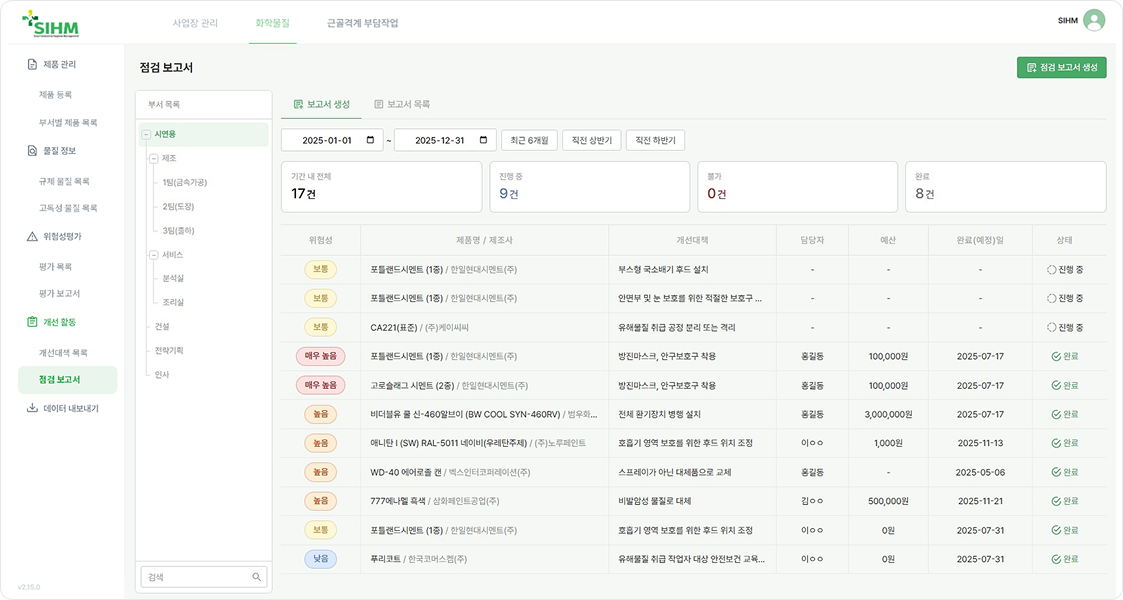
Task: Open 평가 보고서 in sidebar
Action: [x=59, y=294]
